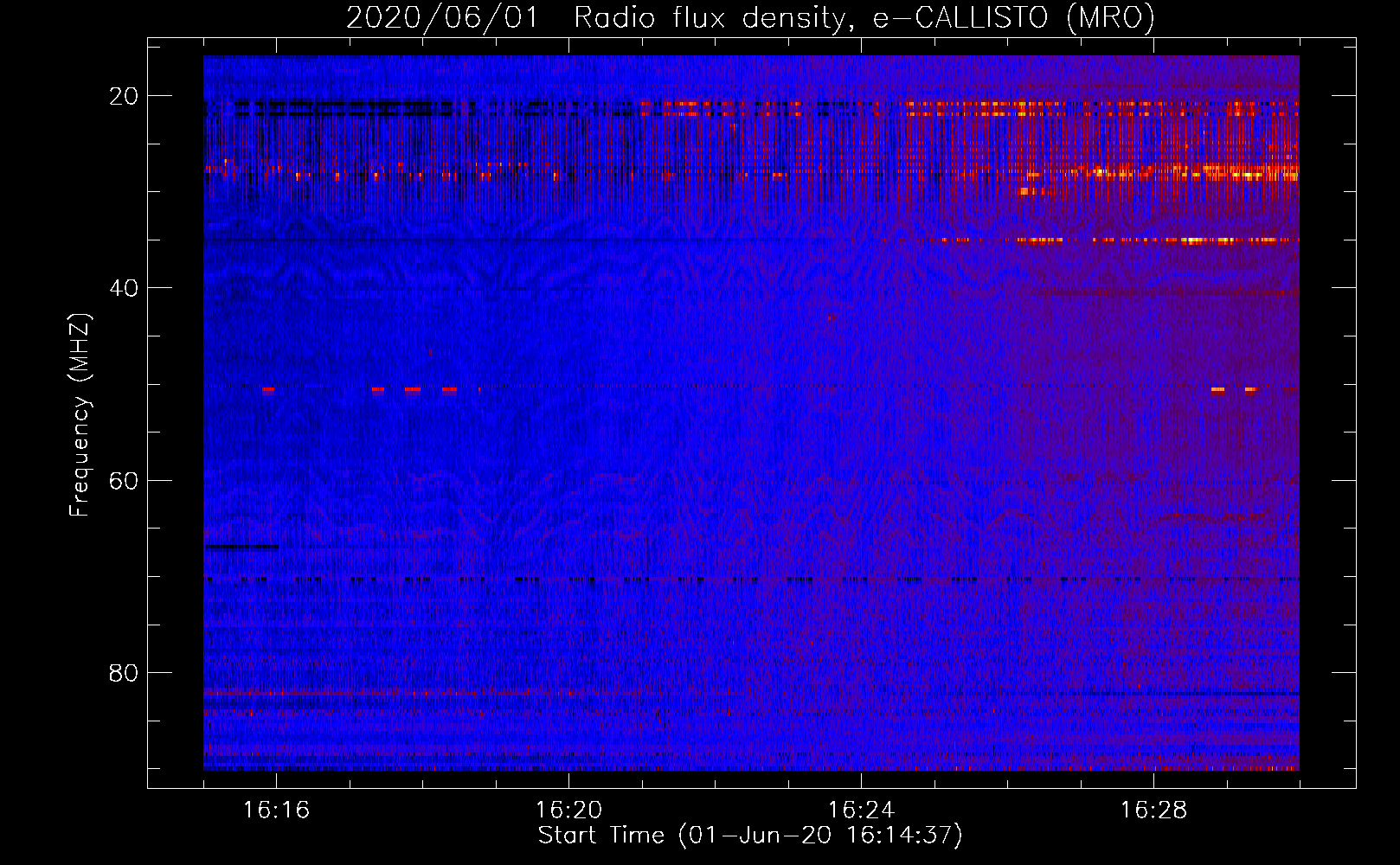This screenshot has height=865, width=1400.
Task: Click the 16:24 time tick label
Action: pyautogui.click(x=861, y=811)
